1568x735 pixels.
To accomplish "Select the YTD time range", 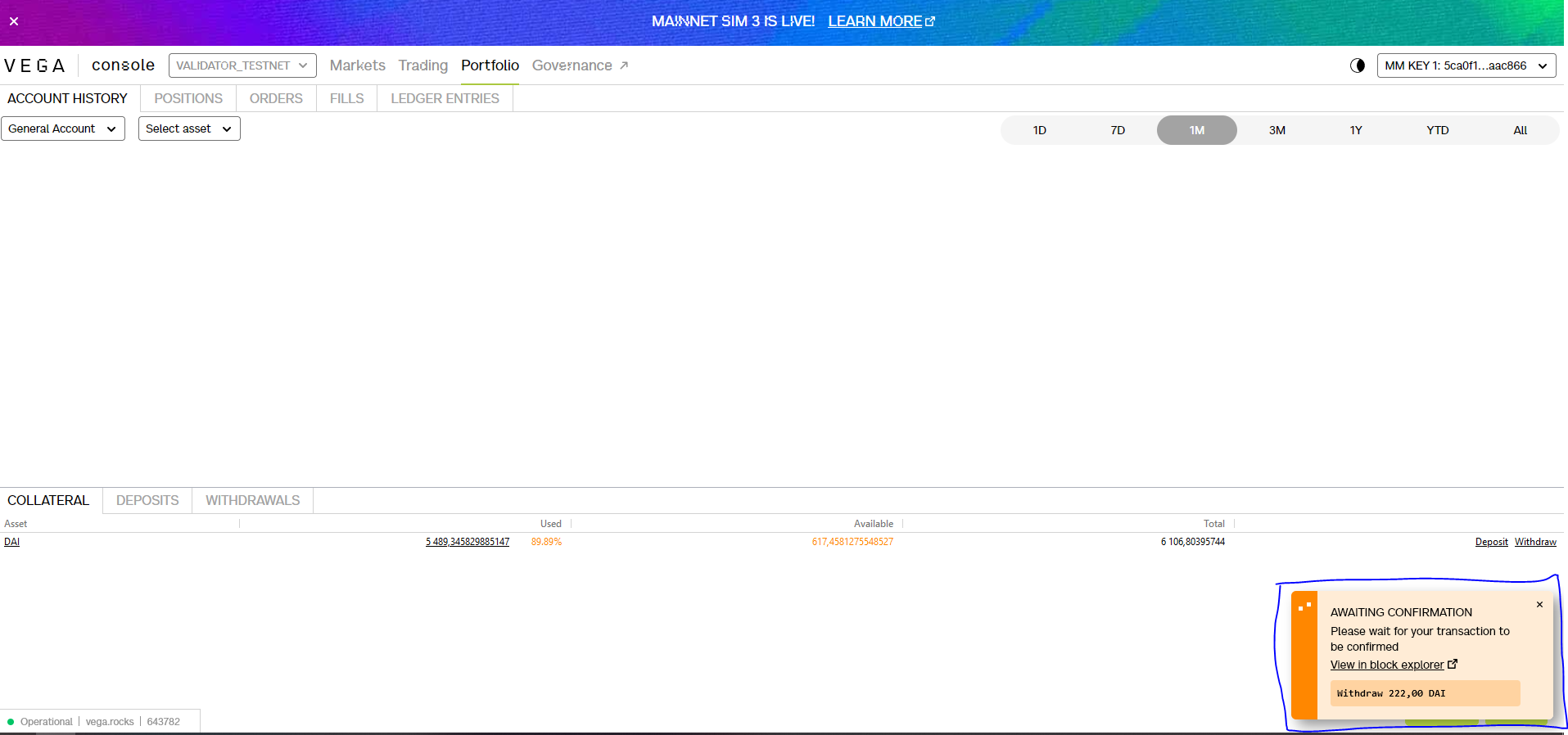I will click(x=1437, y=130).
